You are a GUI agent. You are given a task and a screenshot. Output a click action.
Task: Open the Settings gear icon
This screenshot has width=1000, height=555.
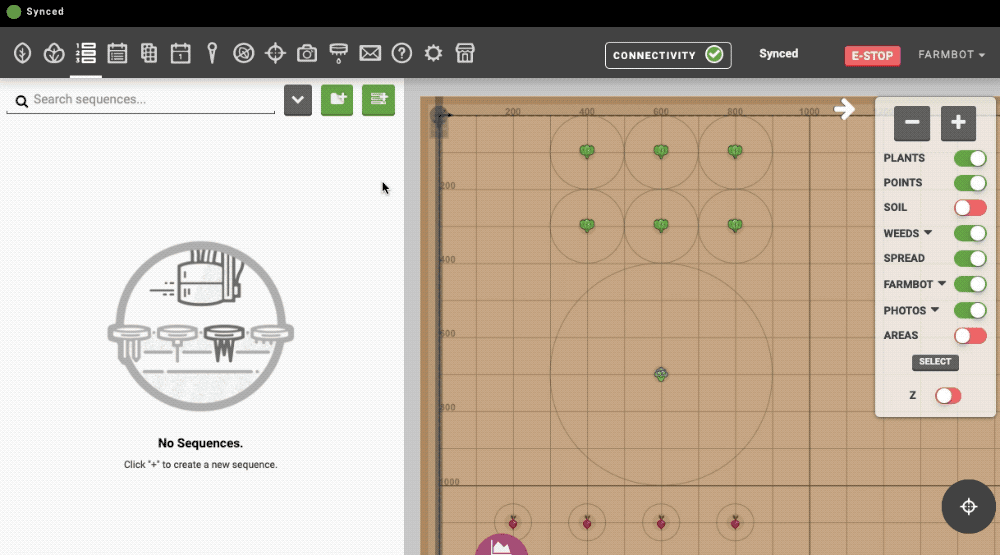click(433, 54)
